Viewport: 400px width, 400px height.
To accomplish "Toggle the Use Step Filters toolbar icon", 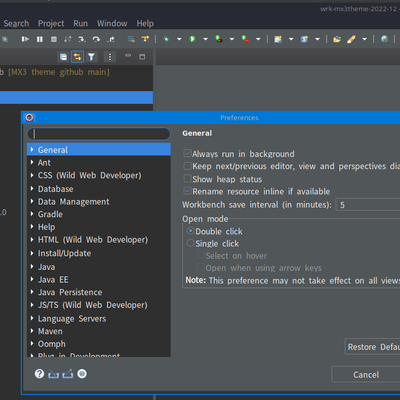I will pos(145,39).
